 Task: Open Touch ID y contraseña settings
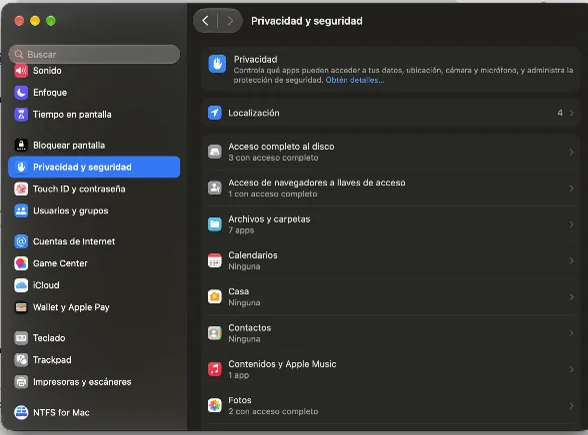94,189
